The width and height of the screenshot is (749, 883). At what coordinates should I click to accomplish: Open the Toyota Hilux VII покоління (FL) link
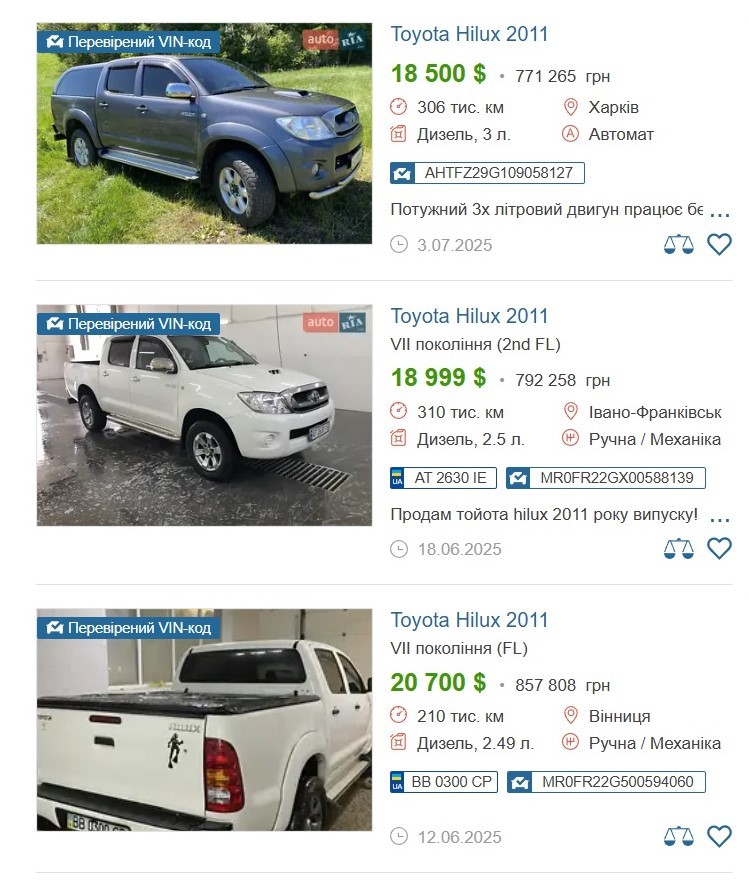click(x=469, y=621)
